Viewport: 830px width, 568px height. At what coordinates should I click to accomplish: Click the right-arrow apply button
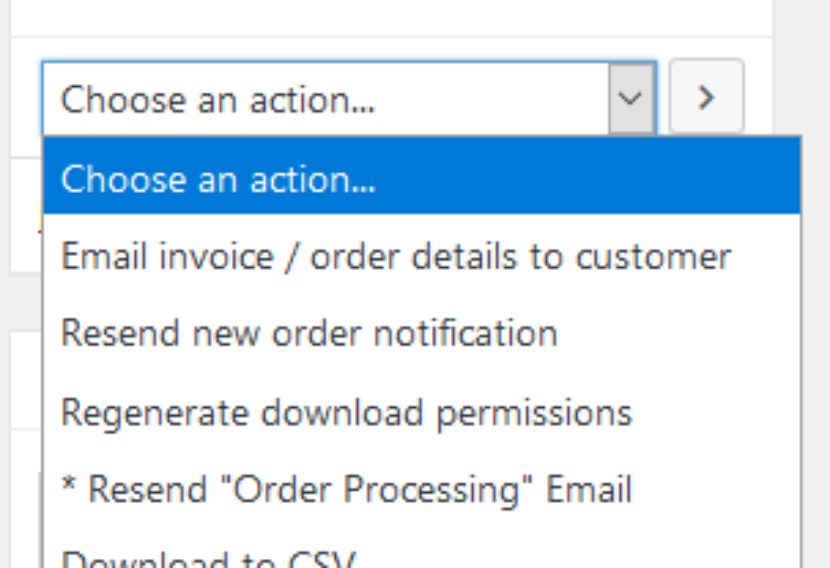click(706, 97)
